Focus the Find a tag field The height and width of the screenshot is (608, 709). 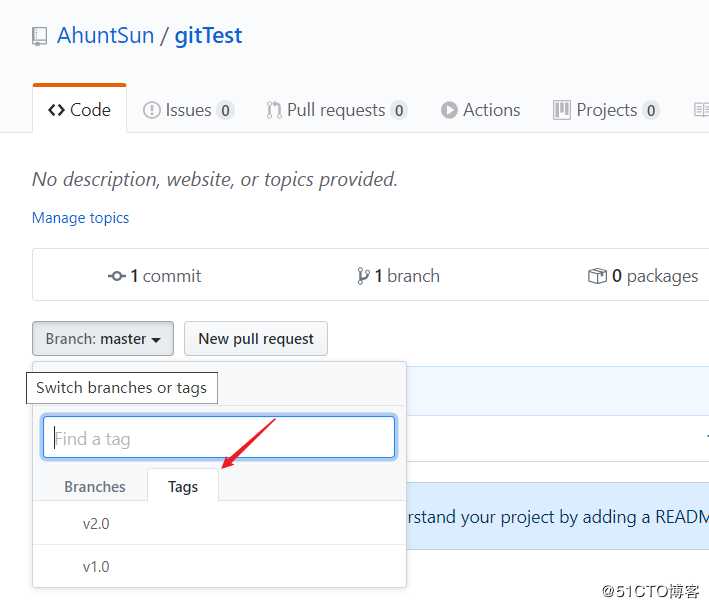219,438
